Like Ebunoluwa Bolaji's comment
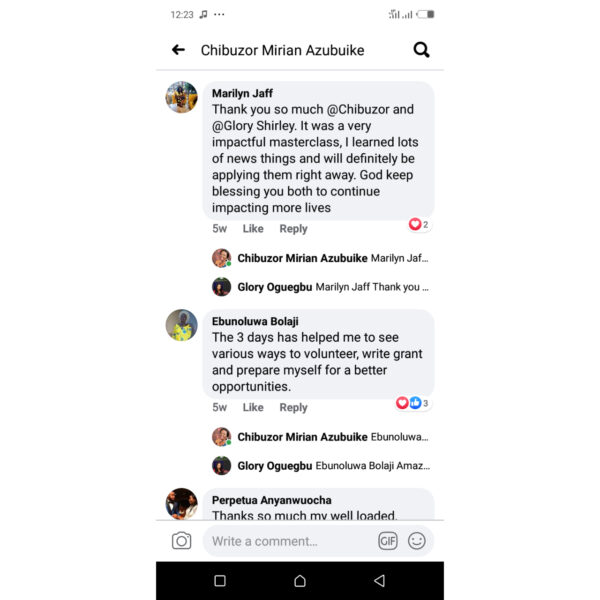Viewport: 600px width, 600px height. (x=253, y=407)
